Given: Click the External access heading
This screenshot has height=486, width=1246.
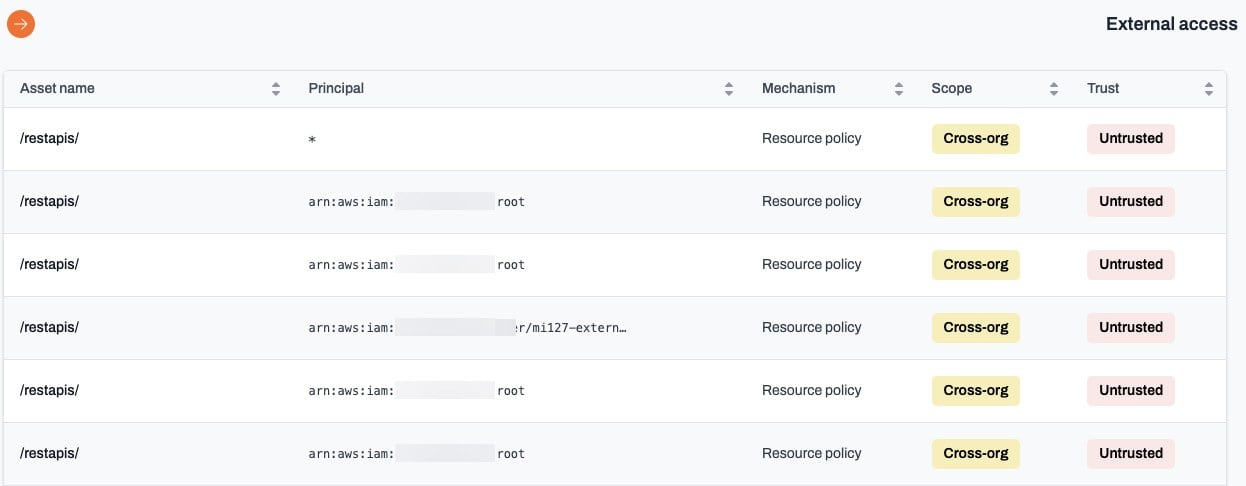Looking at the screenshot, I should click(1171, 24).
